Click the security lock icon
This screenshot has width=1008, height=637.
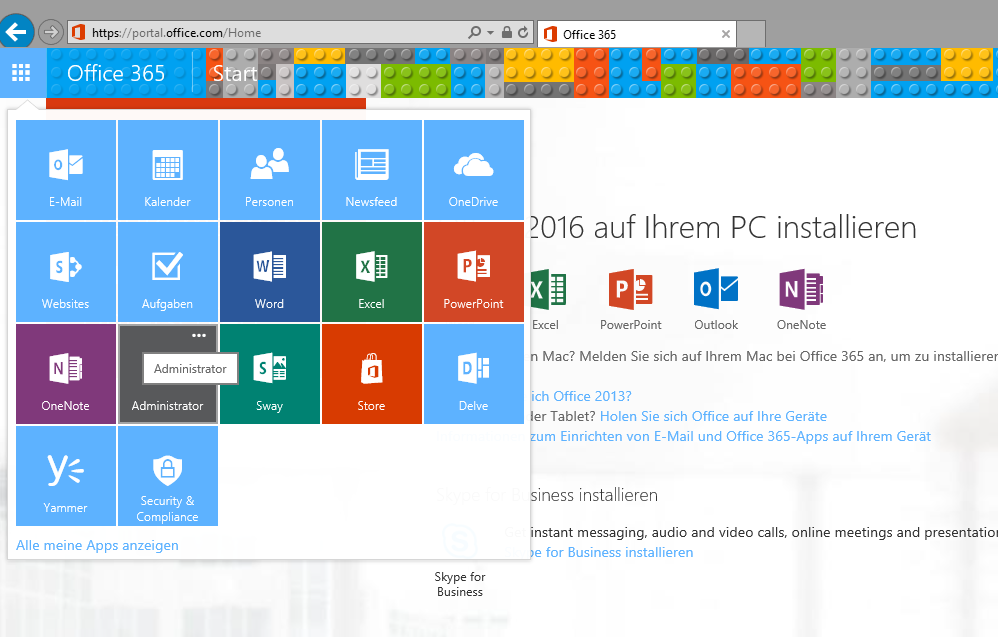507,32
